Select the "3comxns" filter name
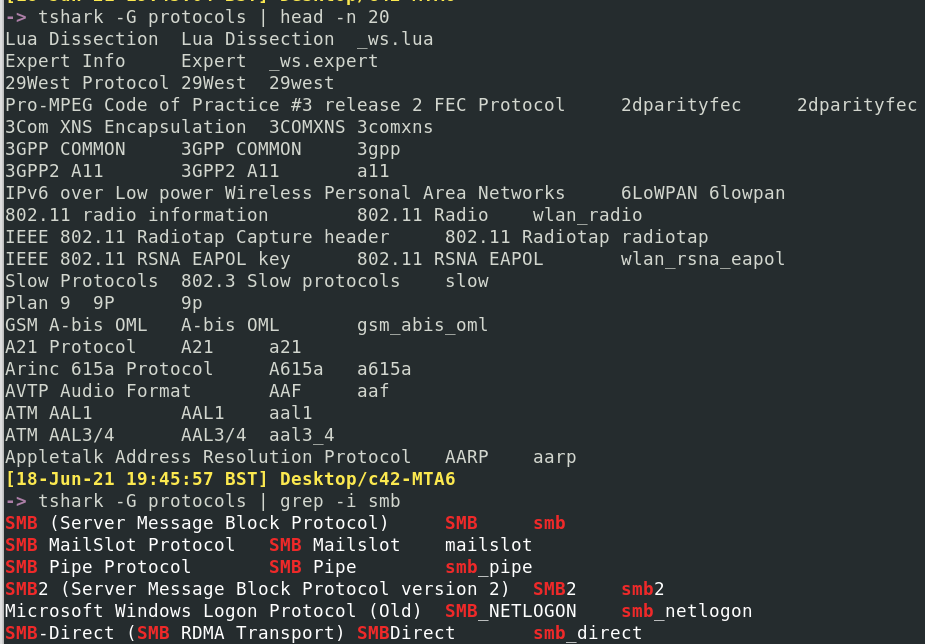 (x=395, y=127)
